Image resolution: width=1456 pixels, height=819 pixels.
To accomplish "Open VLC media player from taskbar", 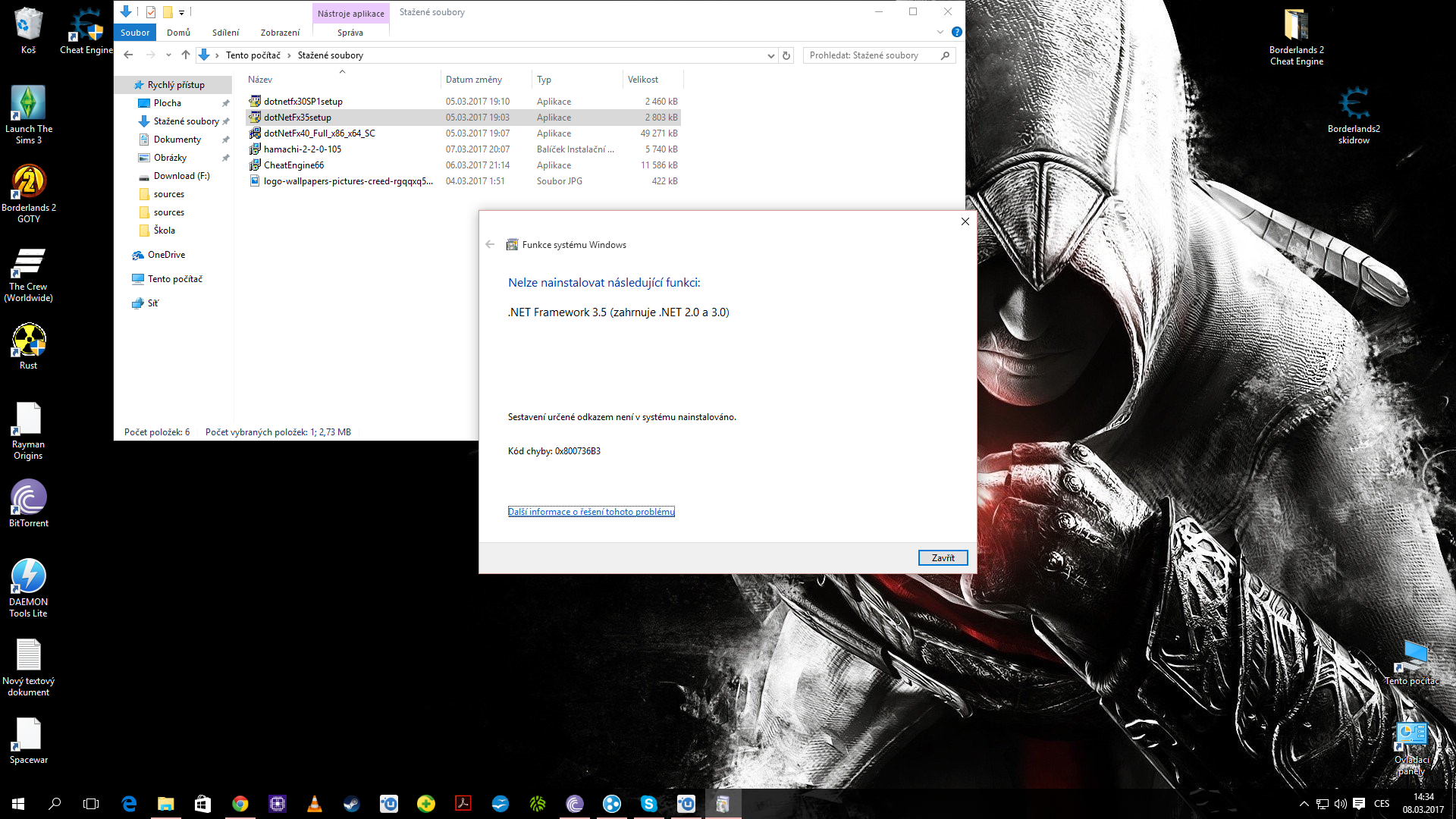I will [x=315, y=804].
